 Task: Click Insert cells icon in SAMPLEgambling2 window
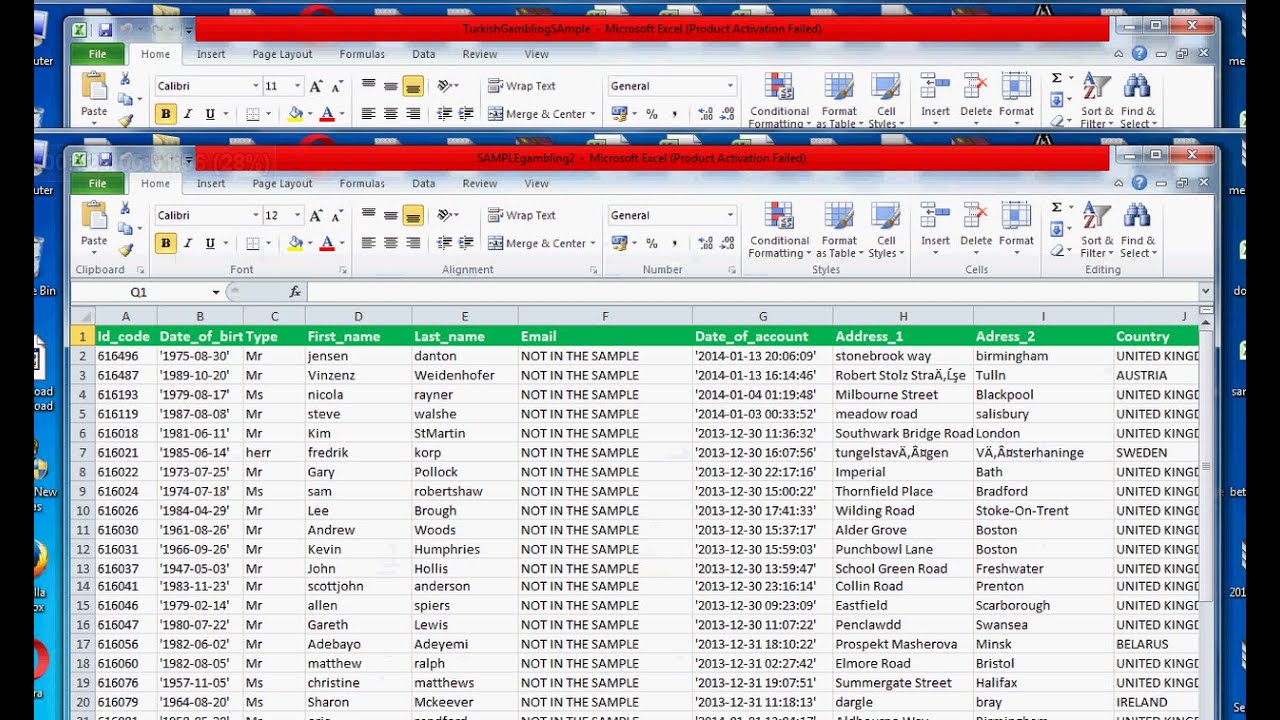(935, 217)
